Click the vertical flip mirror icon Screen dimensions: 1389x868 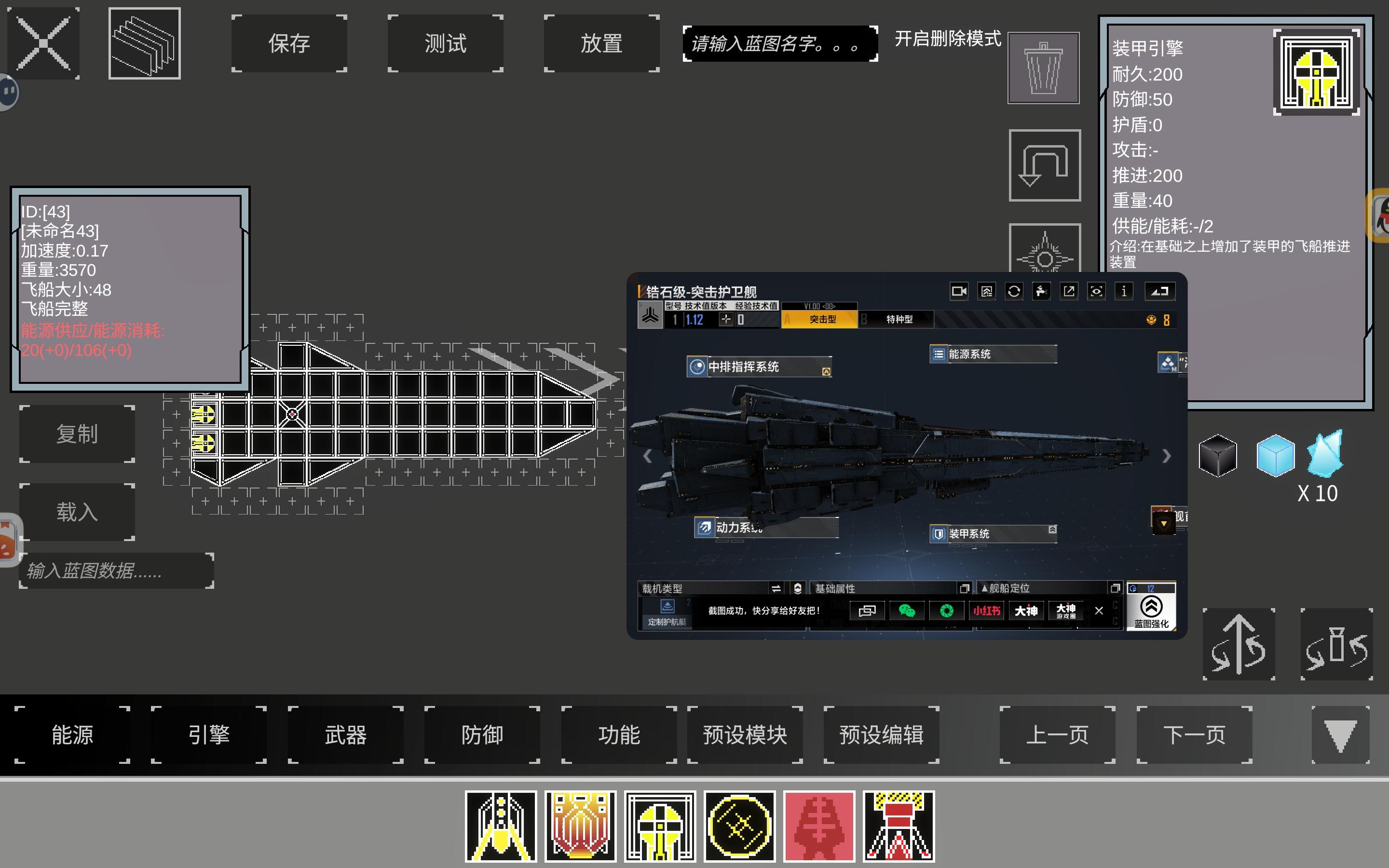1239,644
